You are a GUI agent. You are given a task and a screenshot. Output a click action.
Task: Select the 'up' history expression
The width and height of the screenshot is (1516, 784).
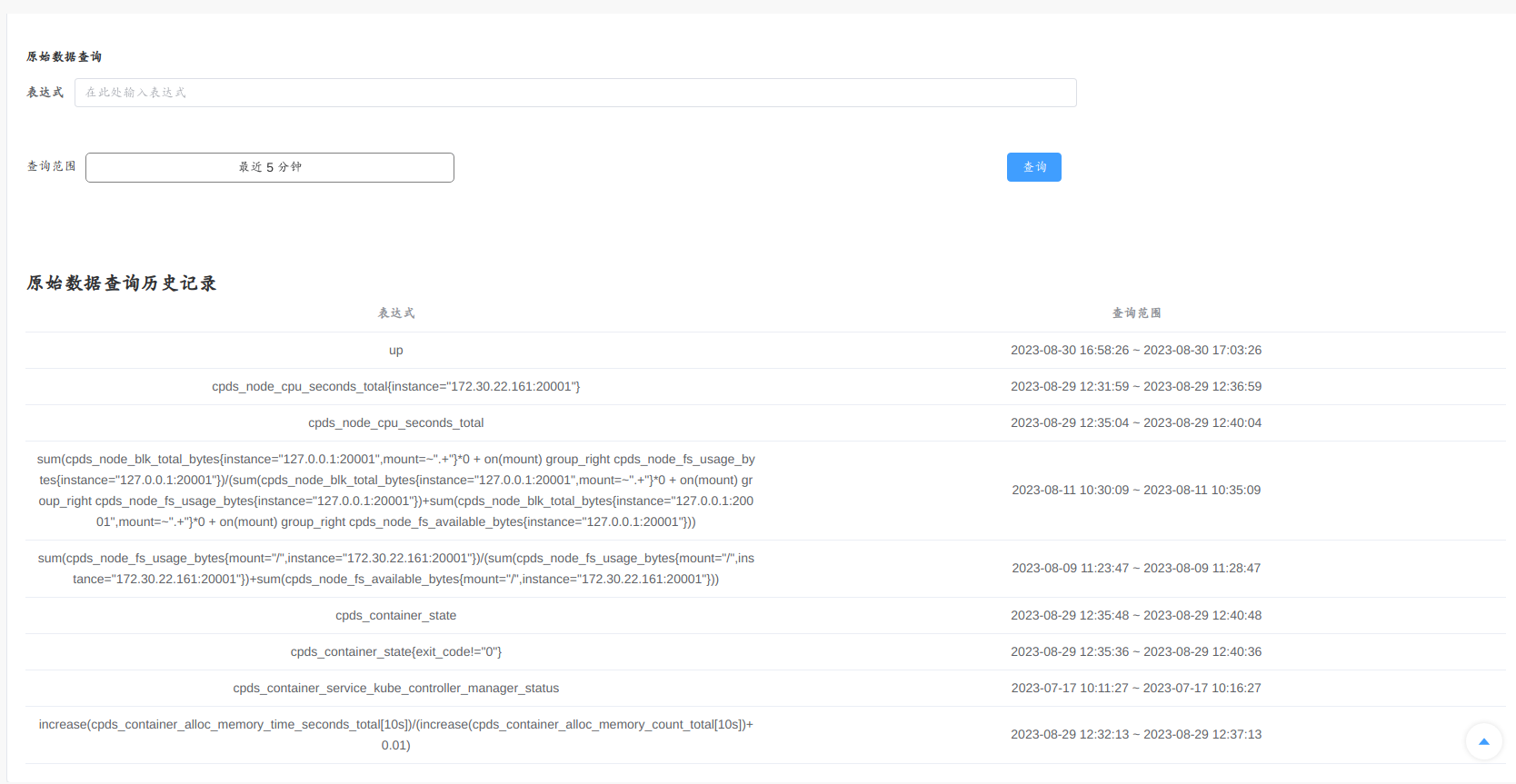[395, 351]
